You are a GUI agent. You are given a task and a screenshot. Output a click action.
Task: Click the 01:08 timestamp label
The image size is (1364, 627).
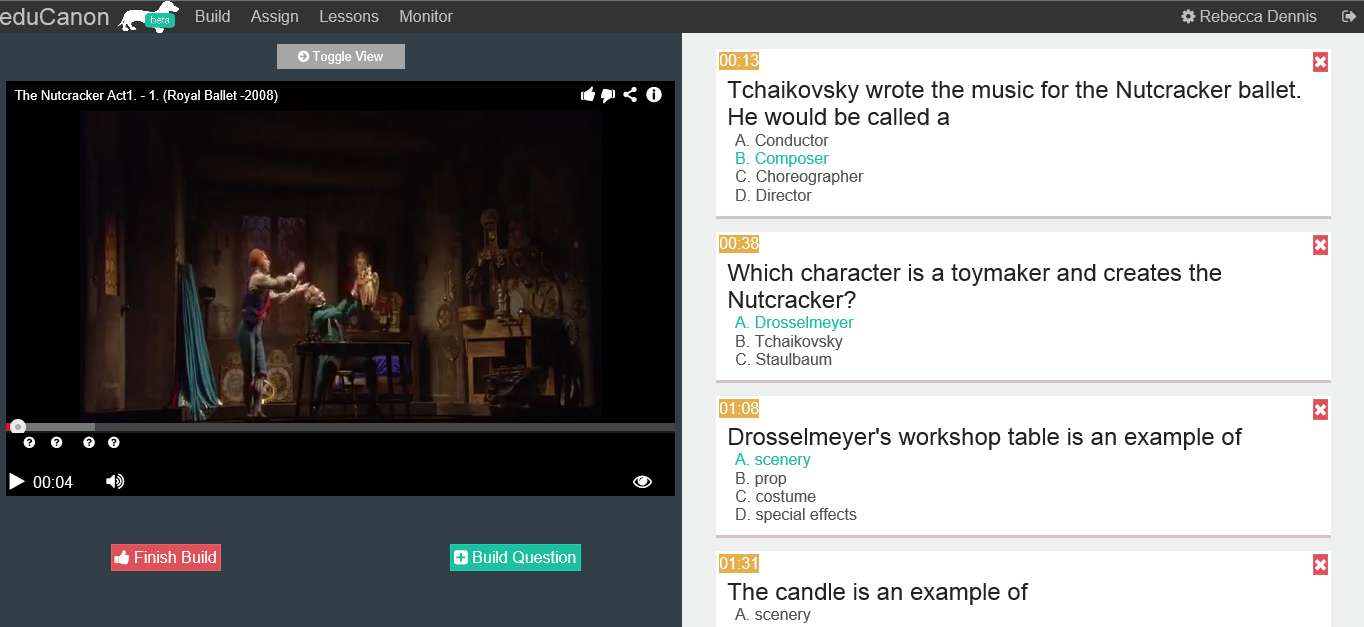[x=739, y=408]
